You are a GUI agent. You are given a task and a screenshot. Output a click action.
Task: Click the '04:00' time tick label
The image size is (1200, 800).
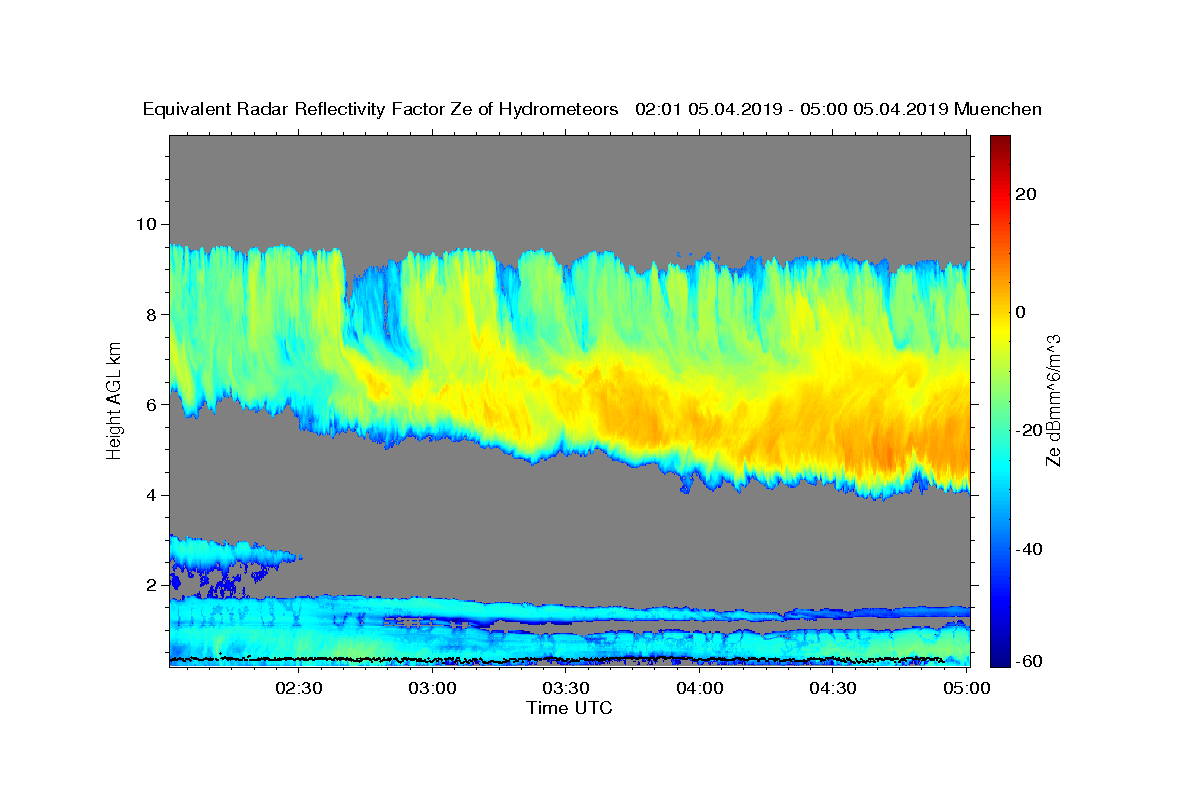coord(699,688)
